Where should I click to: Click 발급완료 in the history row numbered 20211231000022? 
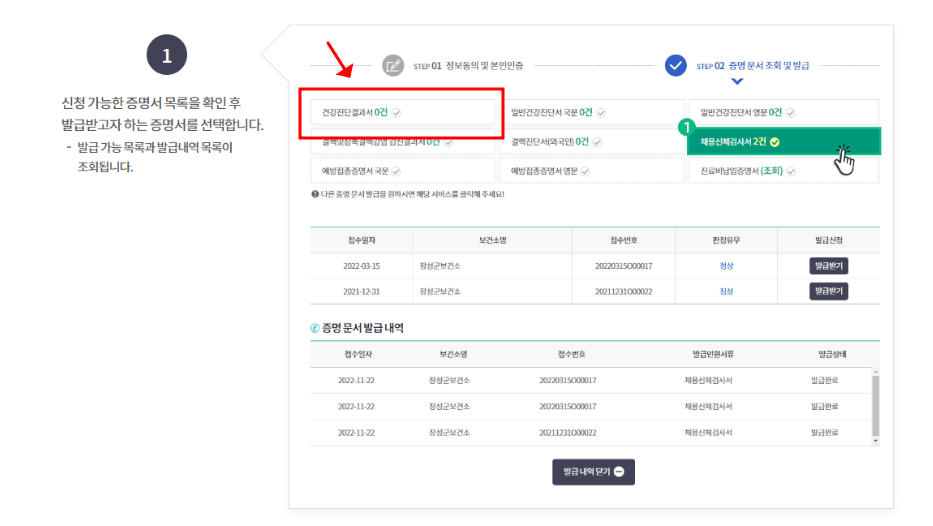(824, 433)
